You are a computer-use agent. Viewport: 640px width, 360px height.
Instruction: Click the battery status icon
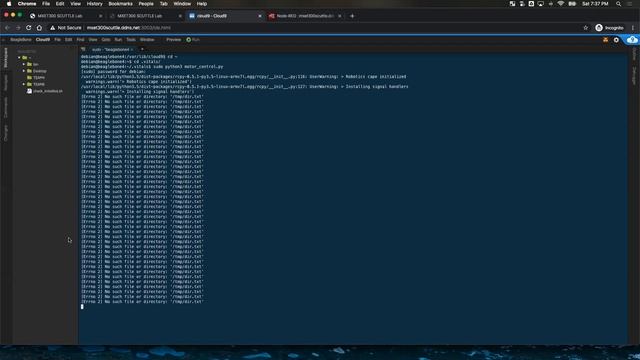click(x=572, y=4)
